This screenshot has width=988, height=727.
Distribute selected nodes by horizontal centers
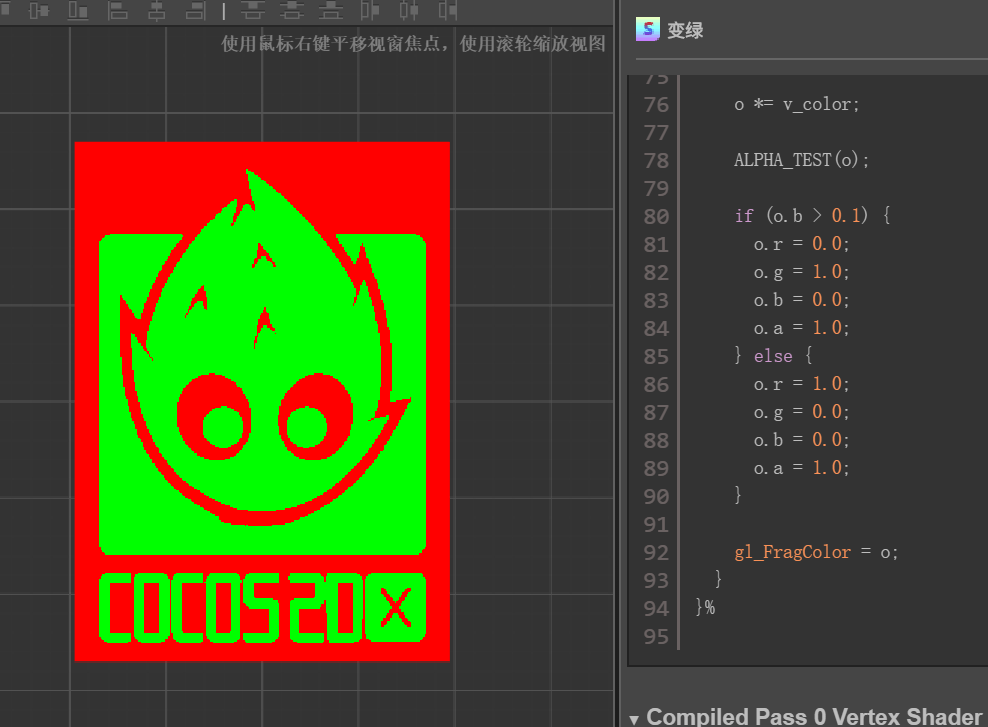pyautogui.click(x=409, y=10)
